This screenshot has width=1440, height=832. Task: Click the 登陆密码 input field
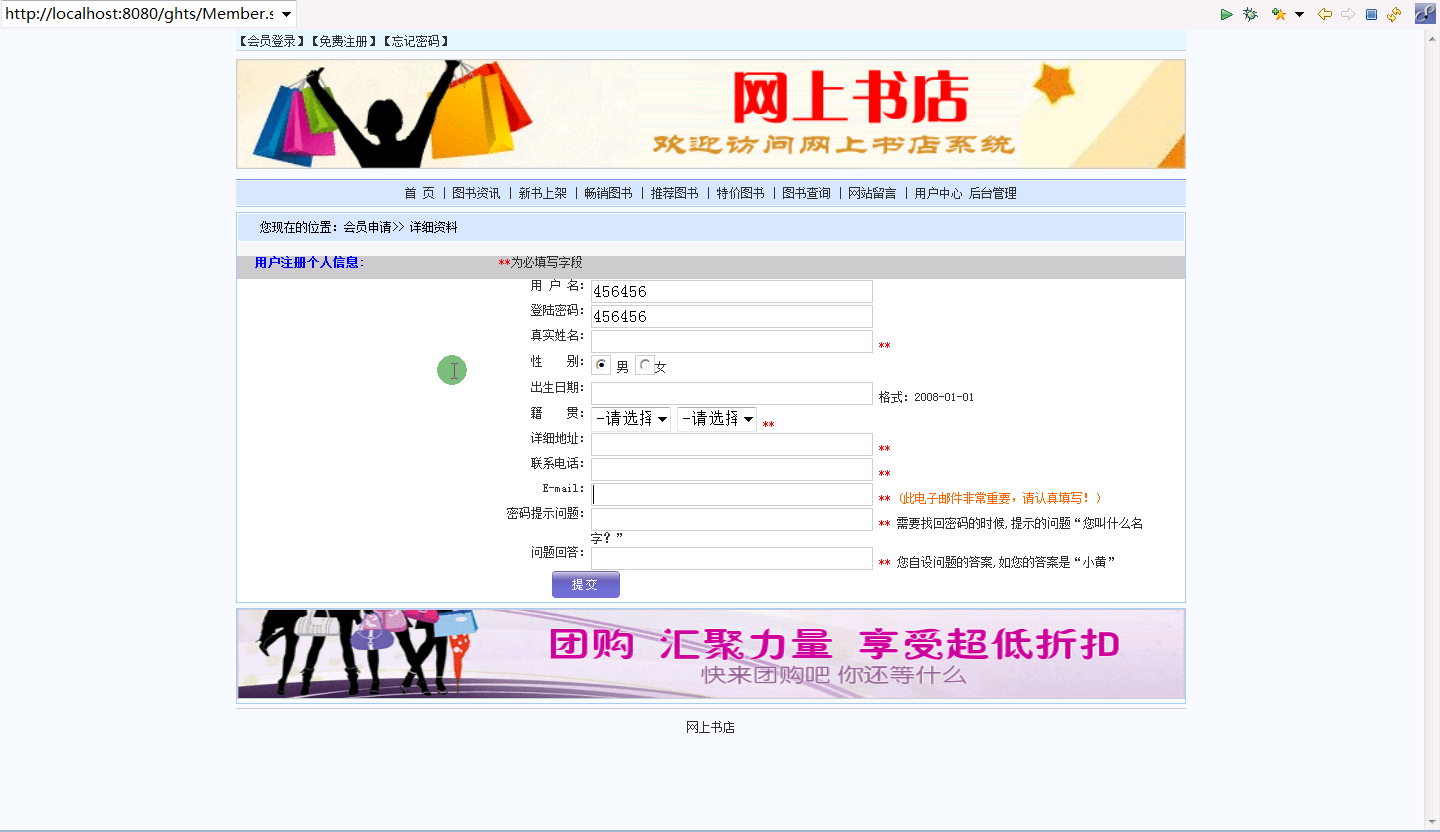click(x=732, y=316)
